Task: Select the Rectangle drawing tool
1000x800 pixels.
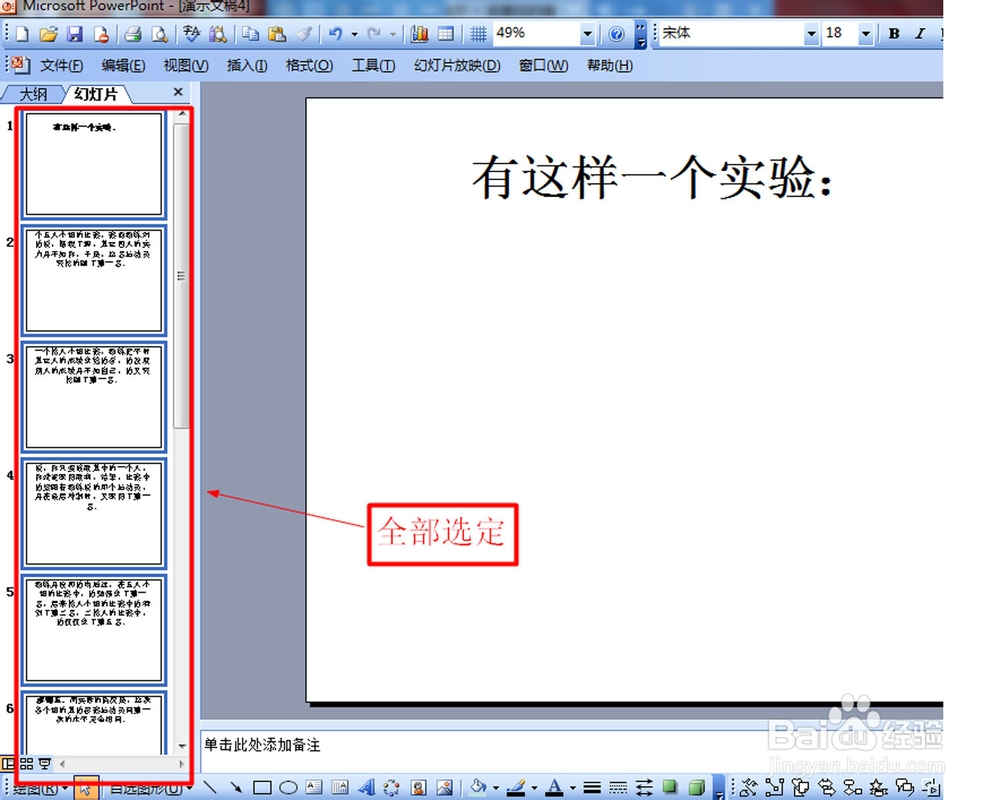Action: tap(262, 787)
